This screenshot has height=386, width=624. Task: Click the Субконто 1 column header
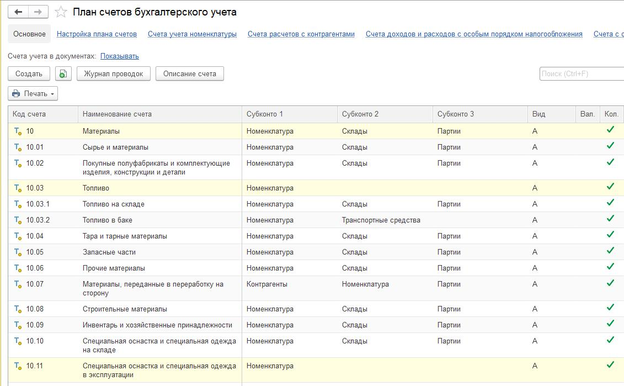(x=290, y=114)
